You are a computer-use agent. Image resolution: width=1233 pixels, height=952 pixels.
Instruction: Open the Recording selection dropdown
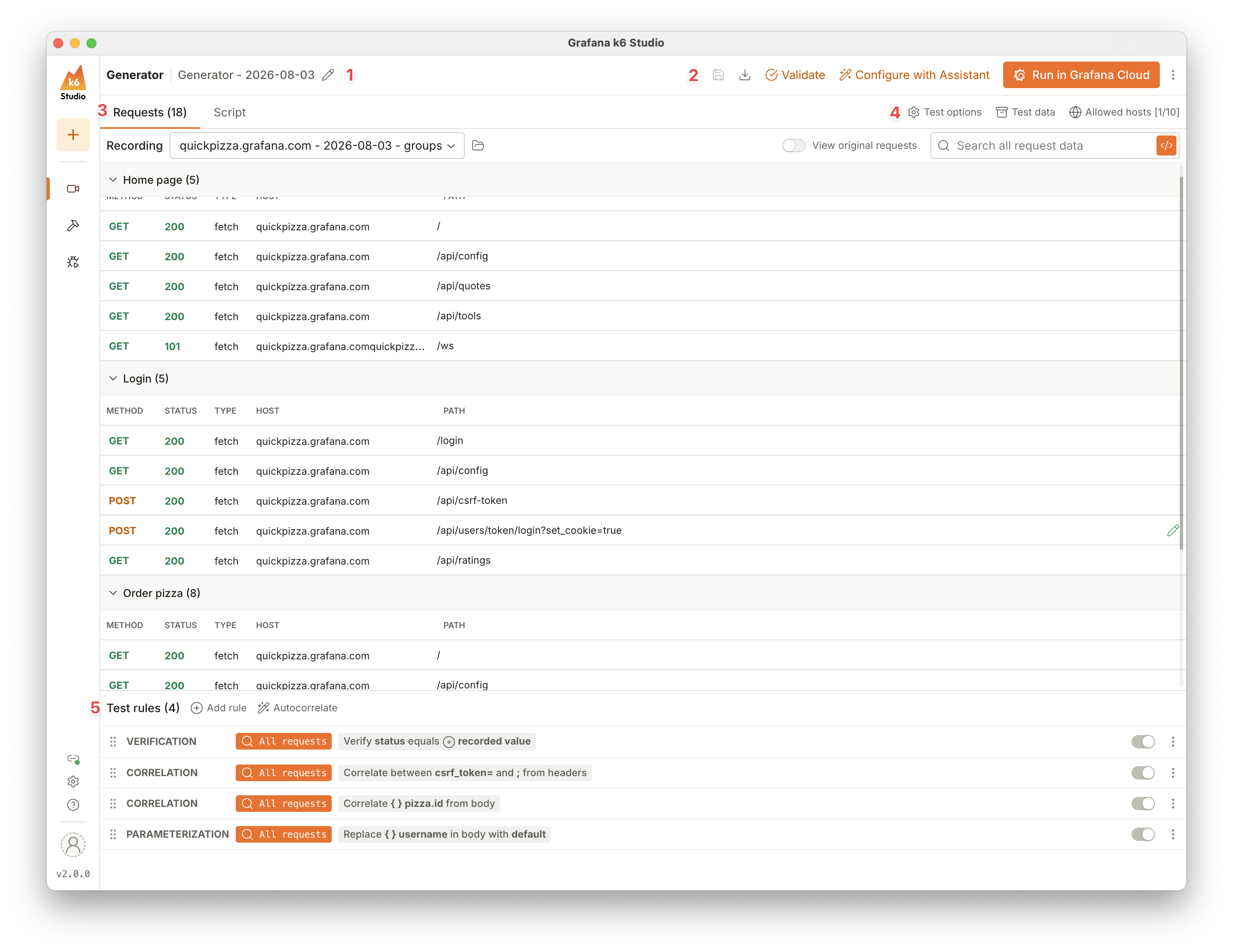317,146
